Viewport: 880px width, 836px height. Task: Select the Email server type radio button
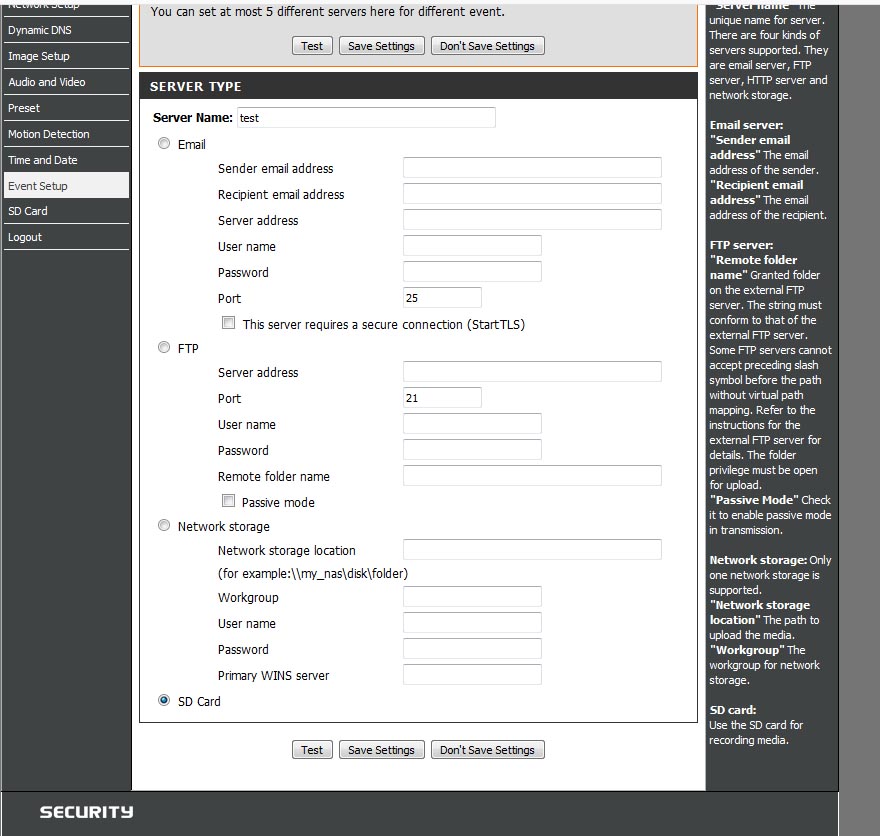(x=164, y=144)
